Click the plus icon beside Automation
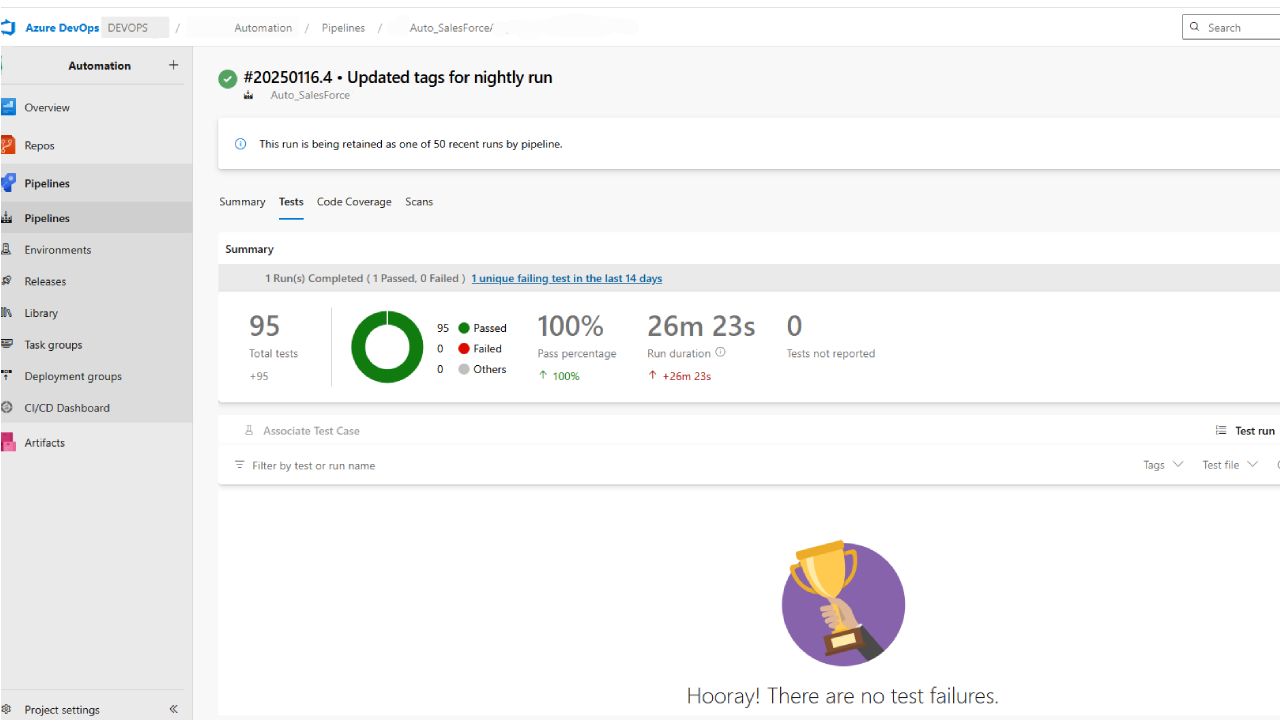The width and height of the screenshot is (1280, 720). [x=173, y=65]
